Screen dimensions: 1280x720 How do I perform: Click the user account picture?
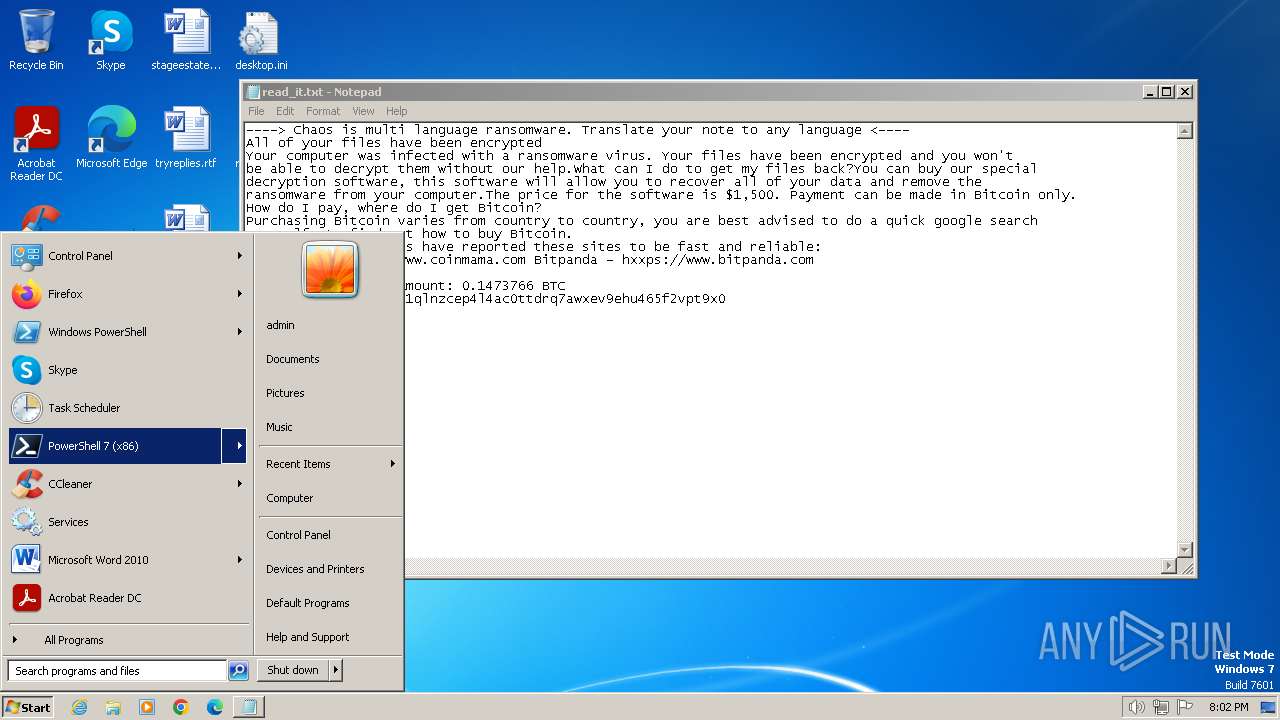click(x=330, y=270)
